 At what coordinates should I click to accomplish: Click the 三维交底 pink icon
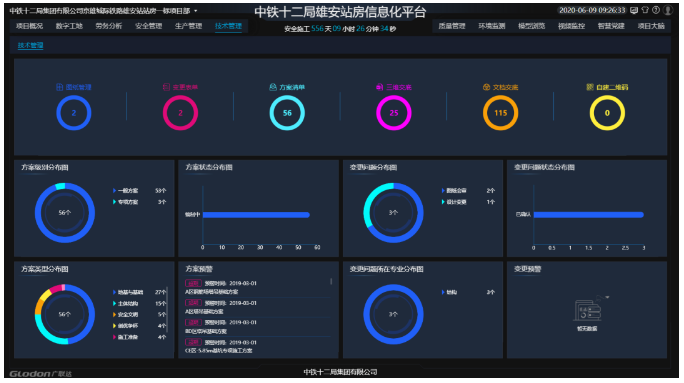tap(380, 87)
